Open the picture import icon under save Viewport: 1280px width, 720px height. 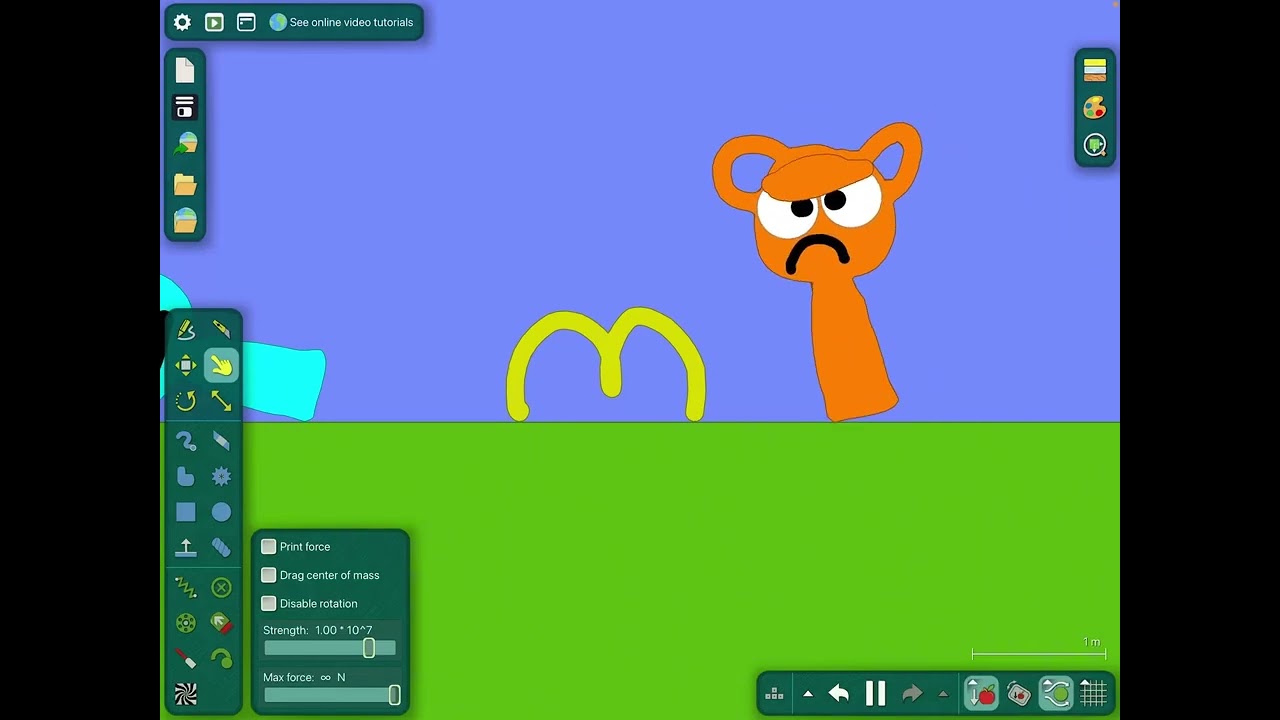185,145
